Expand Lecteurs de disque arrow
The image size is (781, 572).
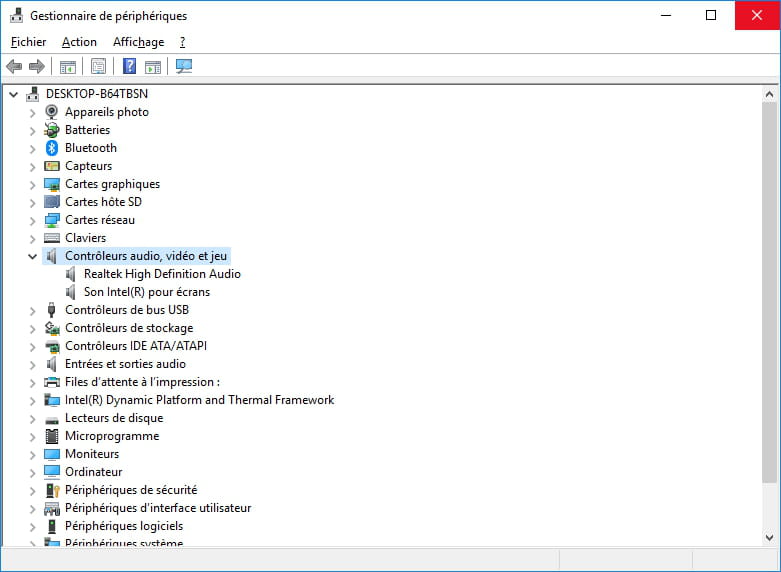tap(33, 419)
